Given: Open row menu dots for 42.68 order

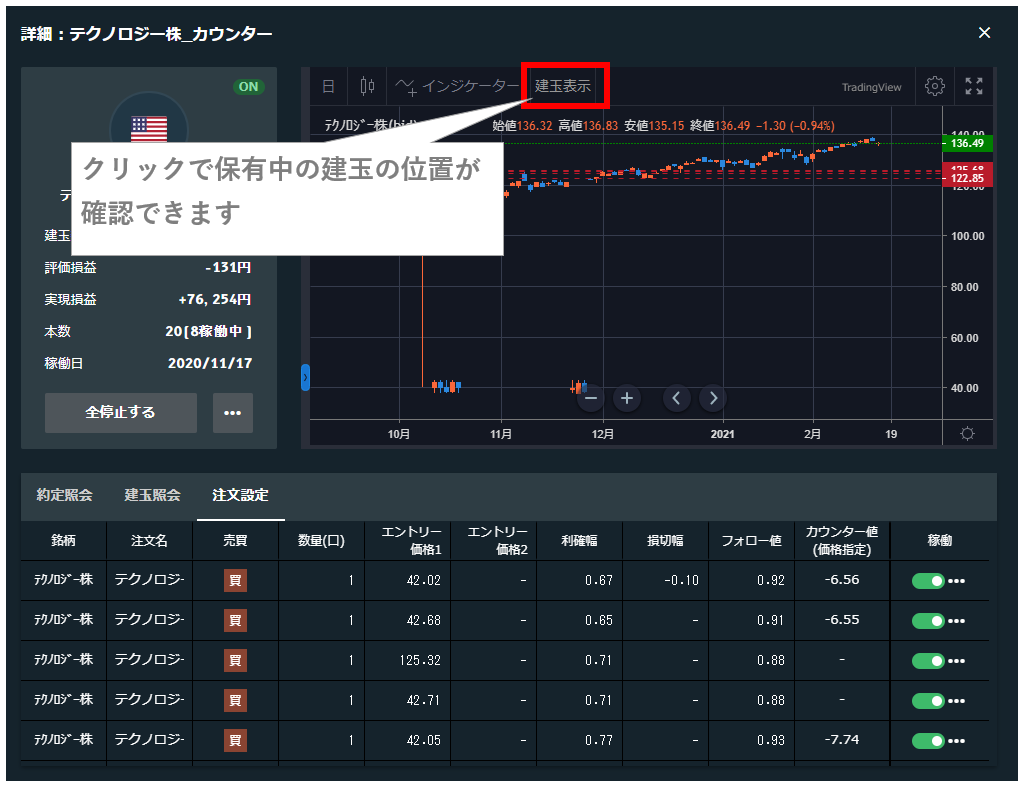Looking at the screenshot, I should point(956,621).
